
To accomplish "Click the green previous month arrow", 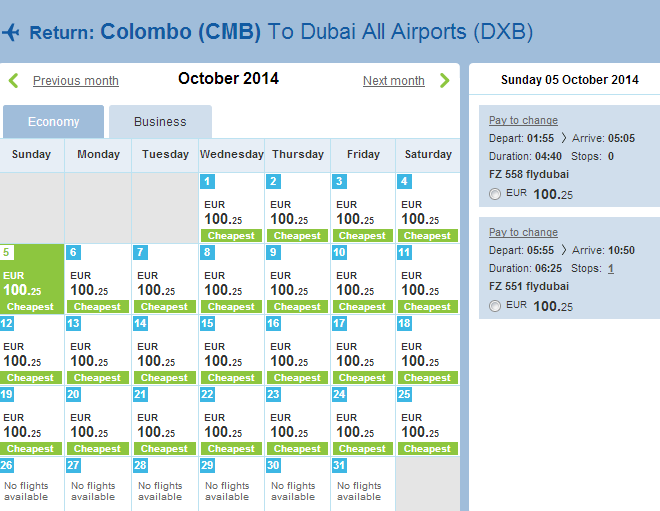I will point(13,80).
